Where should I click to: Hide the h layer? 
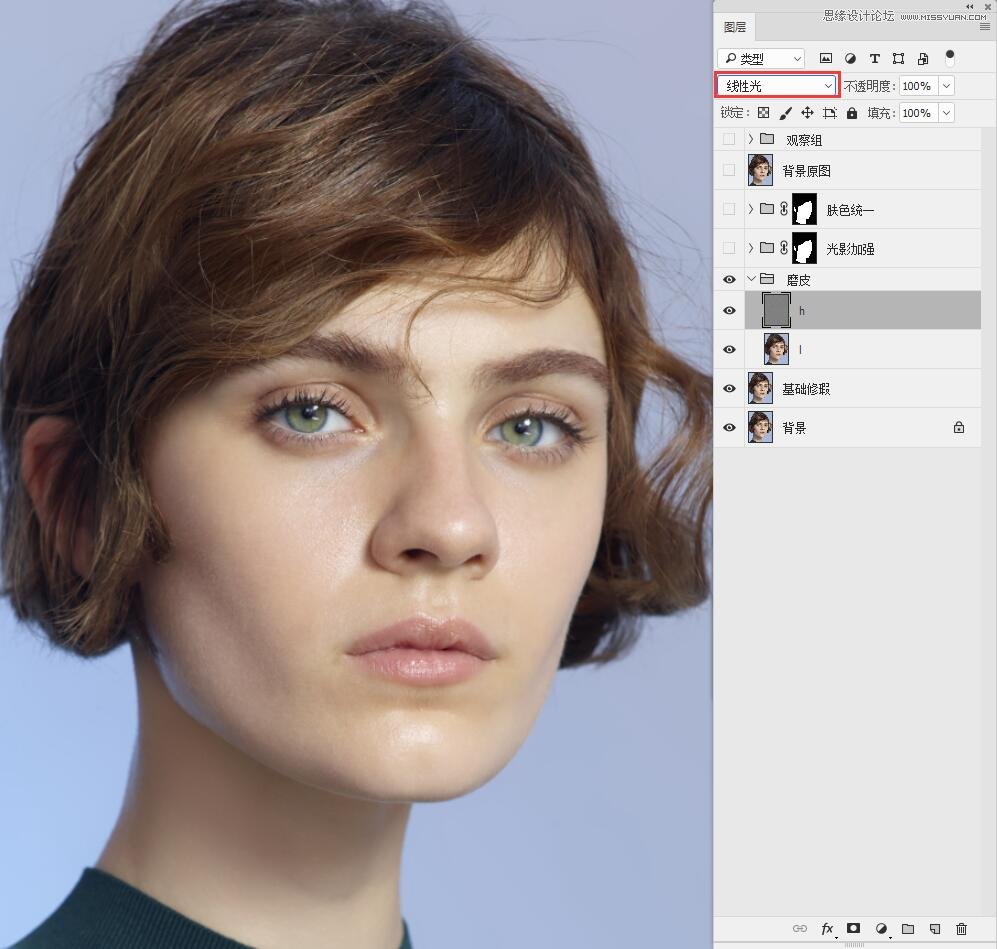coord(729,311)
